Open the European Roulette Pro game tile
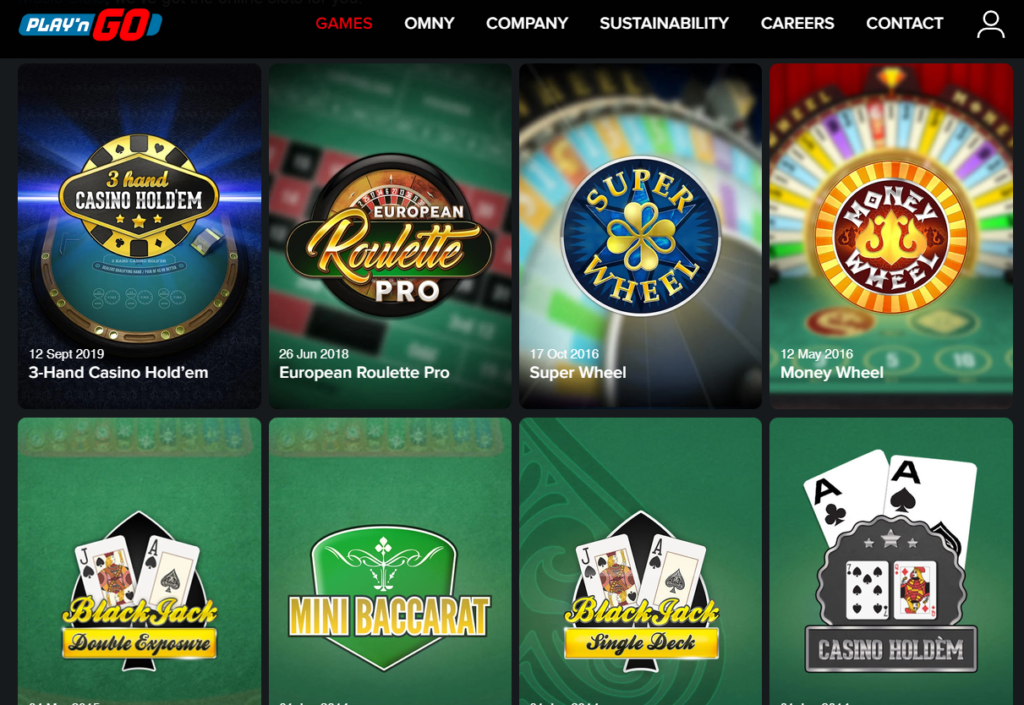This screenshot has height=705, width=1024. pyautogui.click(x=390, y=236)
